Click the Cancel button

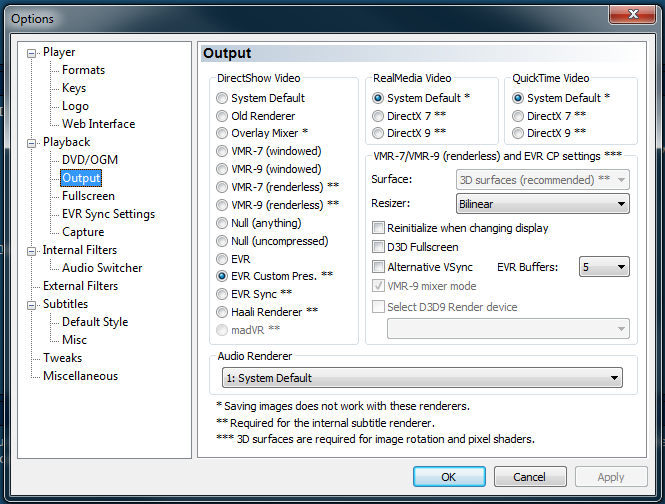(x=529, y=477)
